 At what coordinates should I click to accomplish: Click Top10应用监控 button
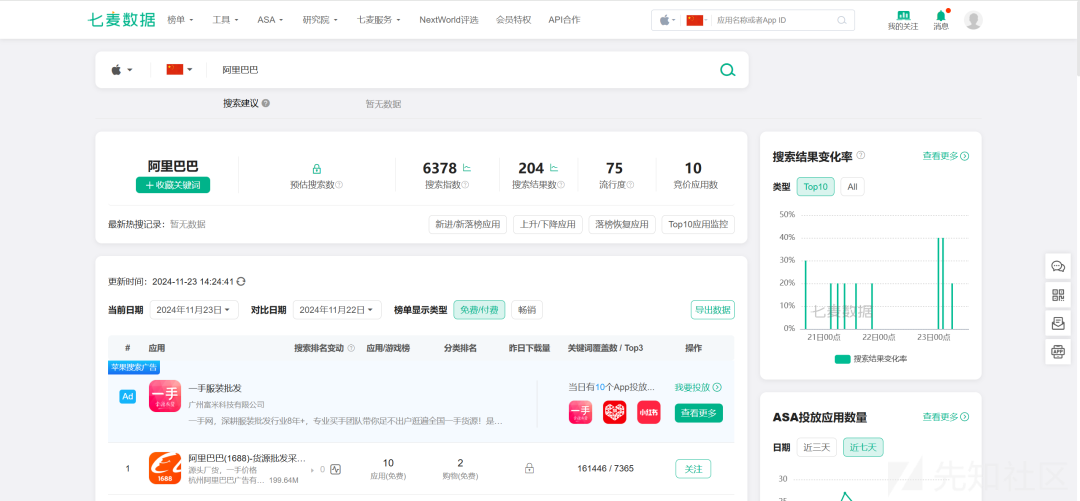pyautogui.click(x=698, y=225)
